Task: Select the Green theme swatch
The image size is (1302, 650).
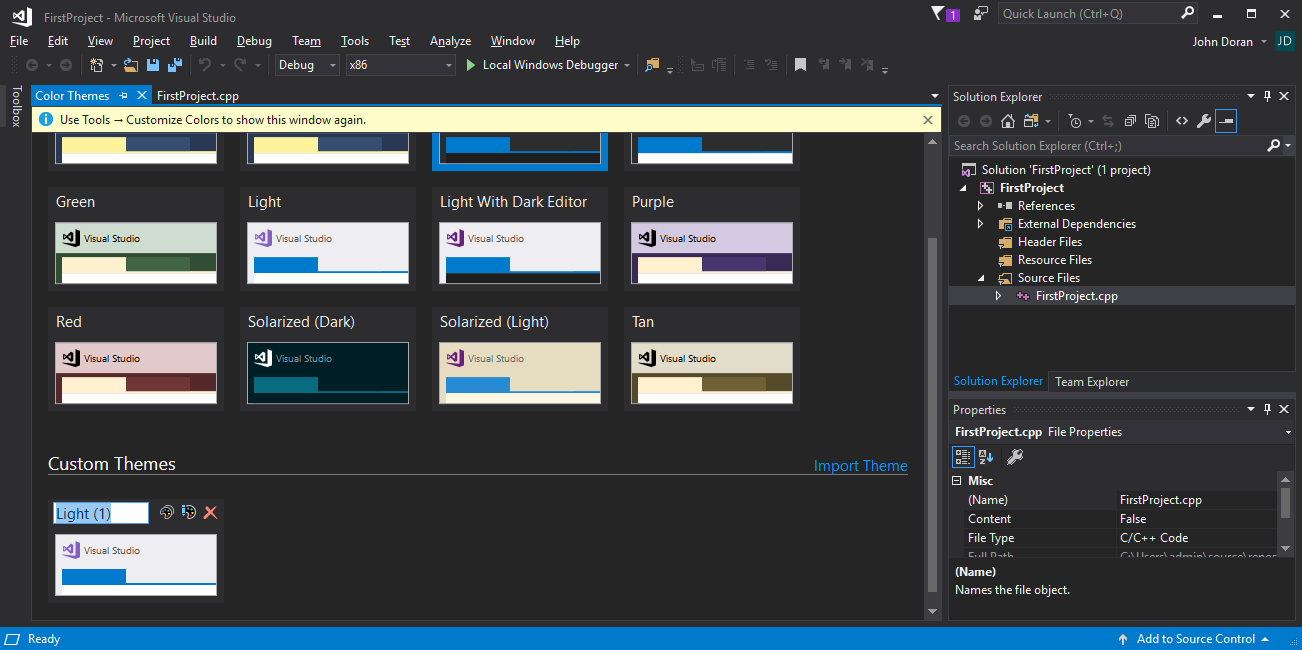Action: tap(136, 253)
